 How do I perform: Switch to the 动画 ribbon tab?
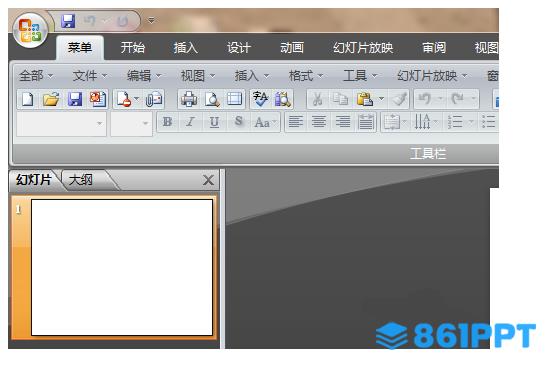click(x=292, y=48)
